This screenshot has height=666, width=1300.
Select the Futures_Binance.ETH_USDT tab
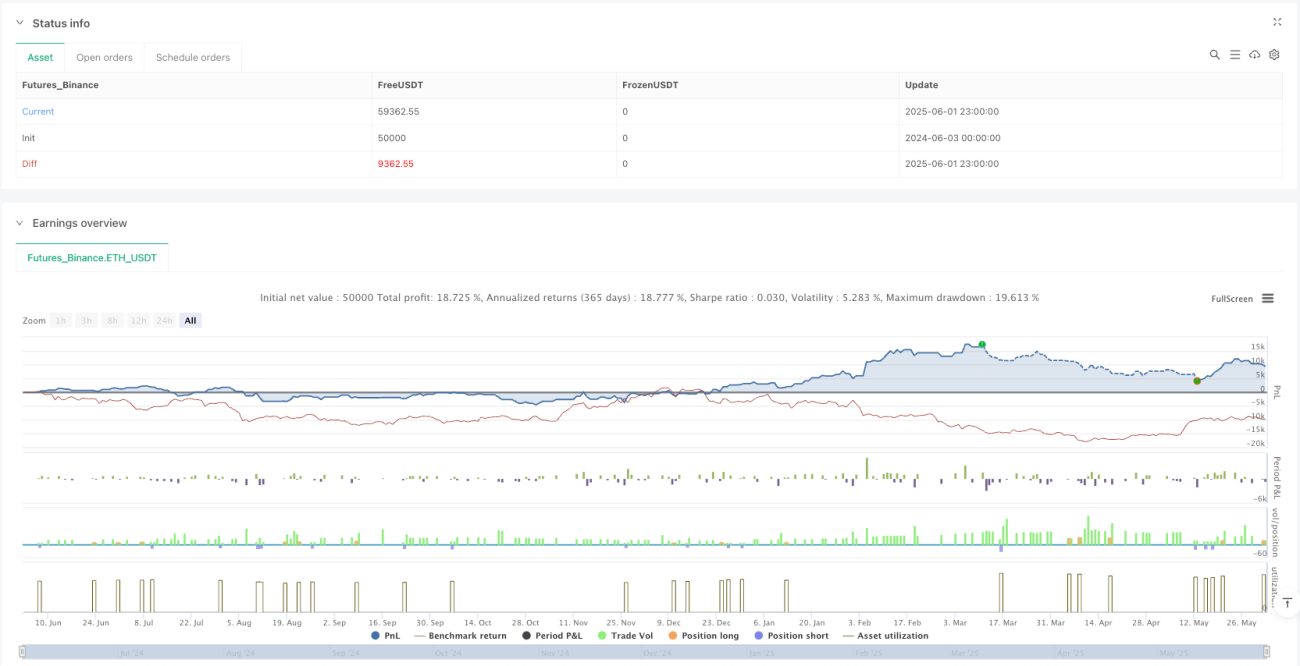(x=93, y=257)
